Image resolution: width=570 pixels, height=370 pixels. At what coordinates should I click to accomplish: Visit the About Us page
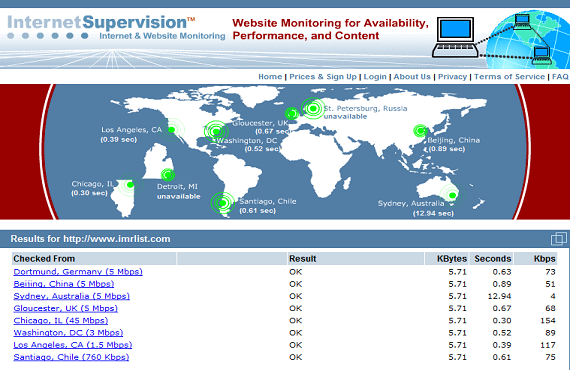pos(412,77)
